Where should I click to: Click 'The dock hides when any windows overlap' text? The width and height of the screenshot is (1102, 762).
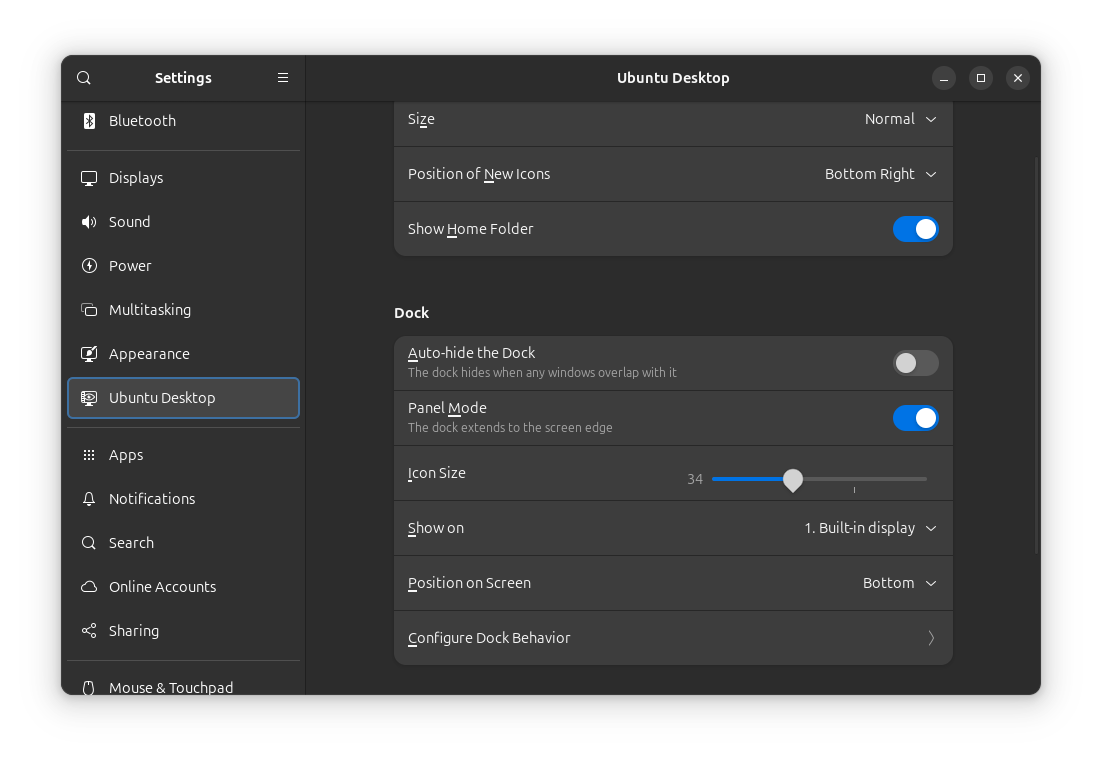point(543,373)
